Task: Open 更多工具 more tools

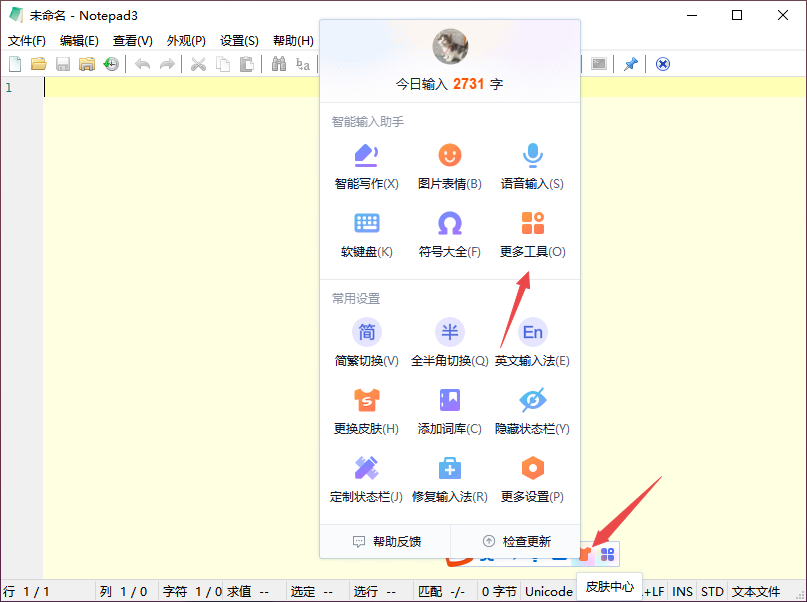Action: [x=532, y=235]
